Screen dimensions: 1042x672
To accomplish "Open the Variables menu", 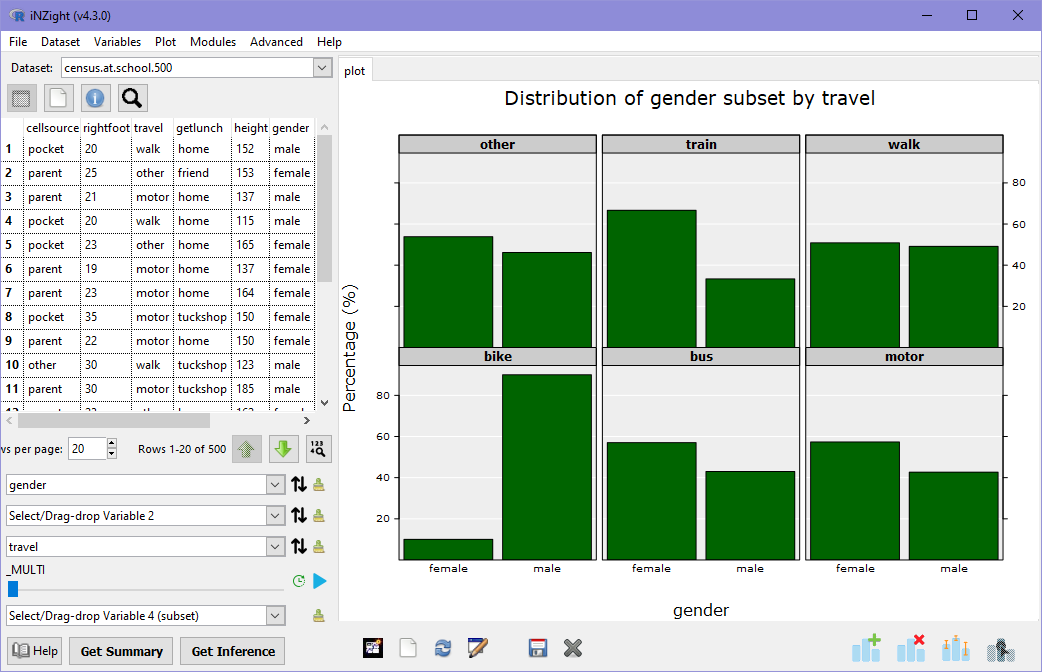I will [117, 42].
